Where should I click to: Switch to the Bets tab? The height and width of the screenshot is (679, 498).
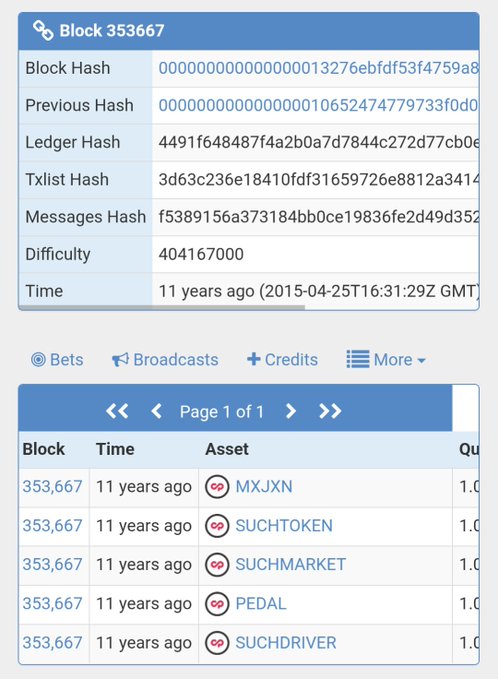[57, 359]
